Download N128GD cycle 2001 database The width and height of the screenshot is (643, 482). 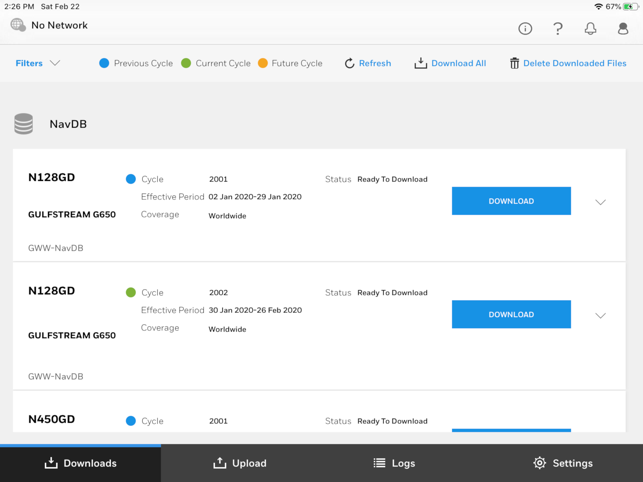tap(511, 201)
